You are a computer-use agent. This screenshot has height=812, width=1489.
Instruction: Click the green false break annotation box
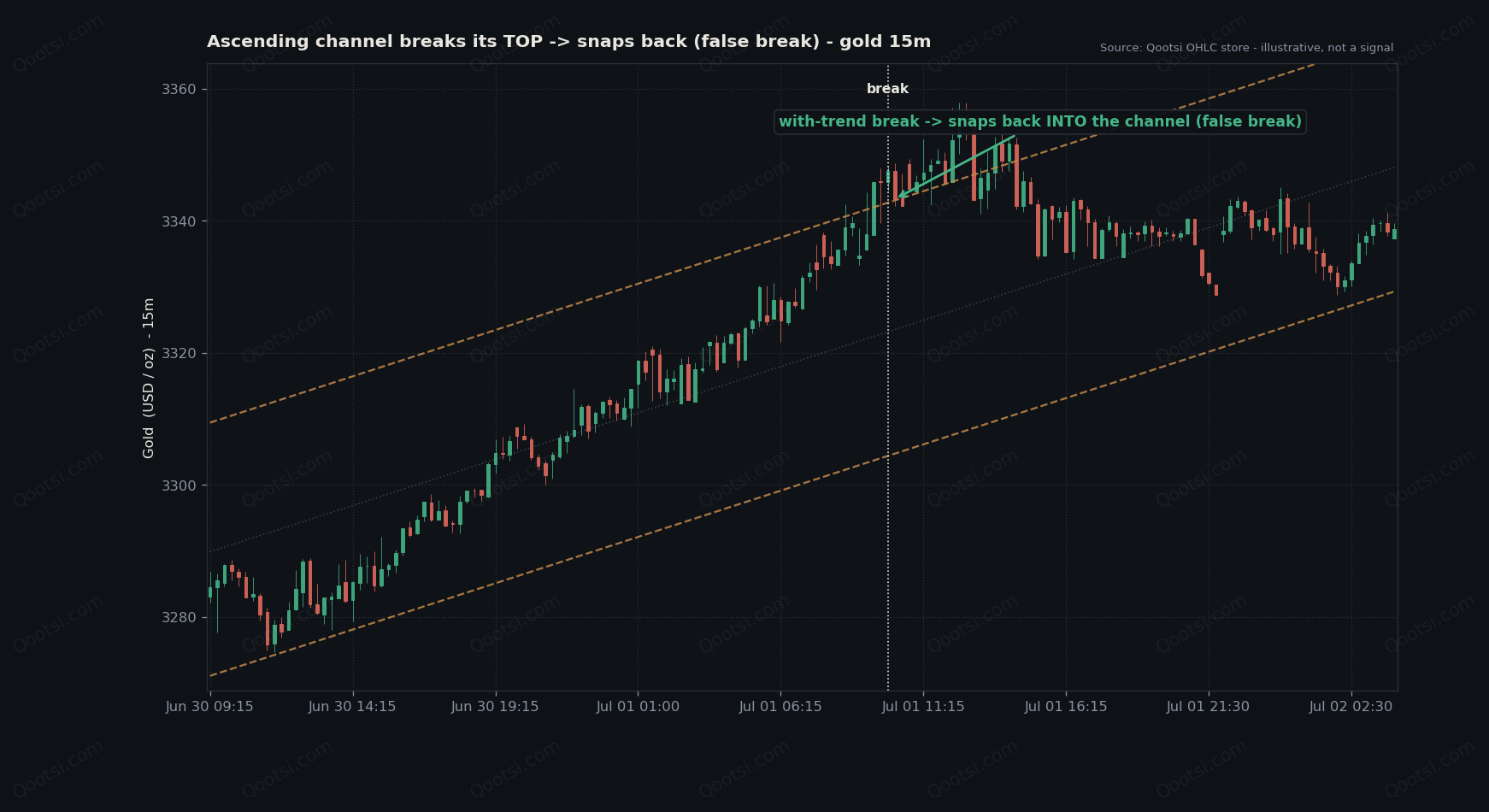[x=1039, y=122]
